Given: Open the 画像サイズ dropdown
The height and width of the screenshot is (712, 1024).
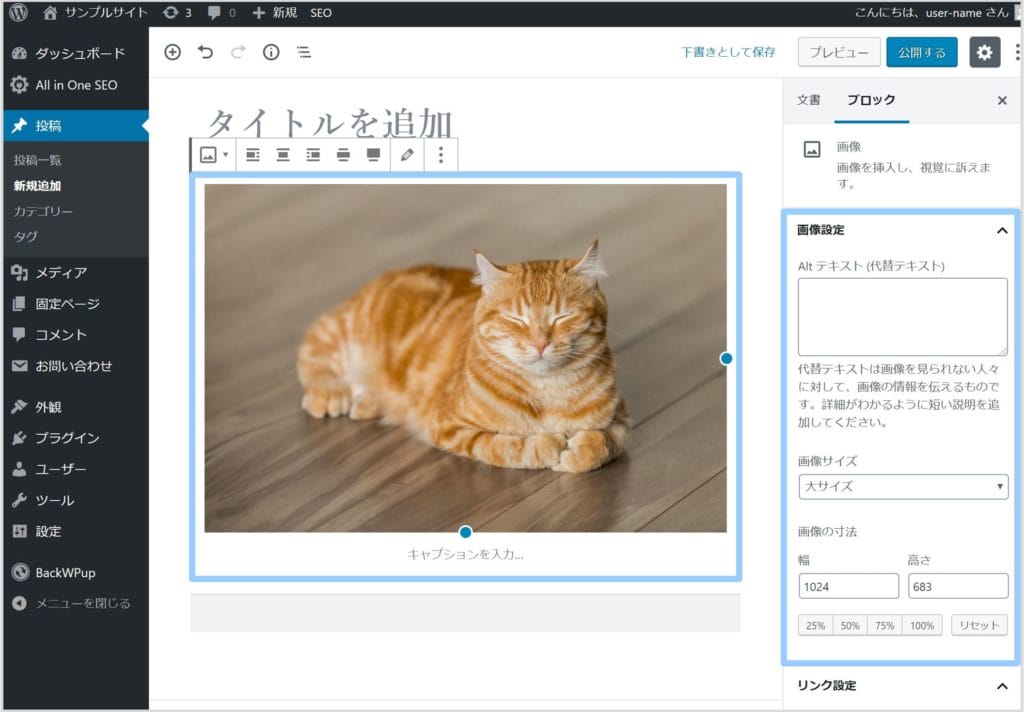Looking at the screenshot, I should pyautogui.click(x=902, y=487).
